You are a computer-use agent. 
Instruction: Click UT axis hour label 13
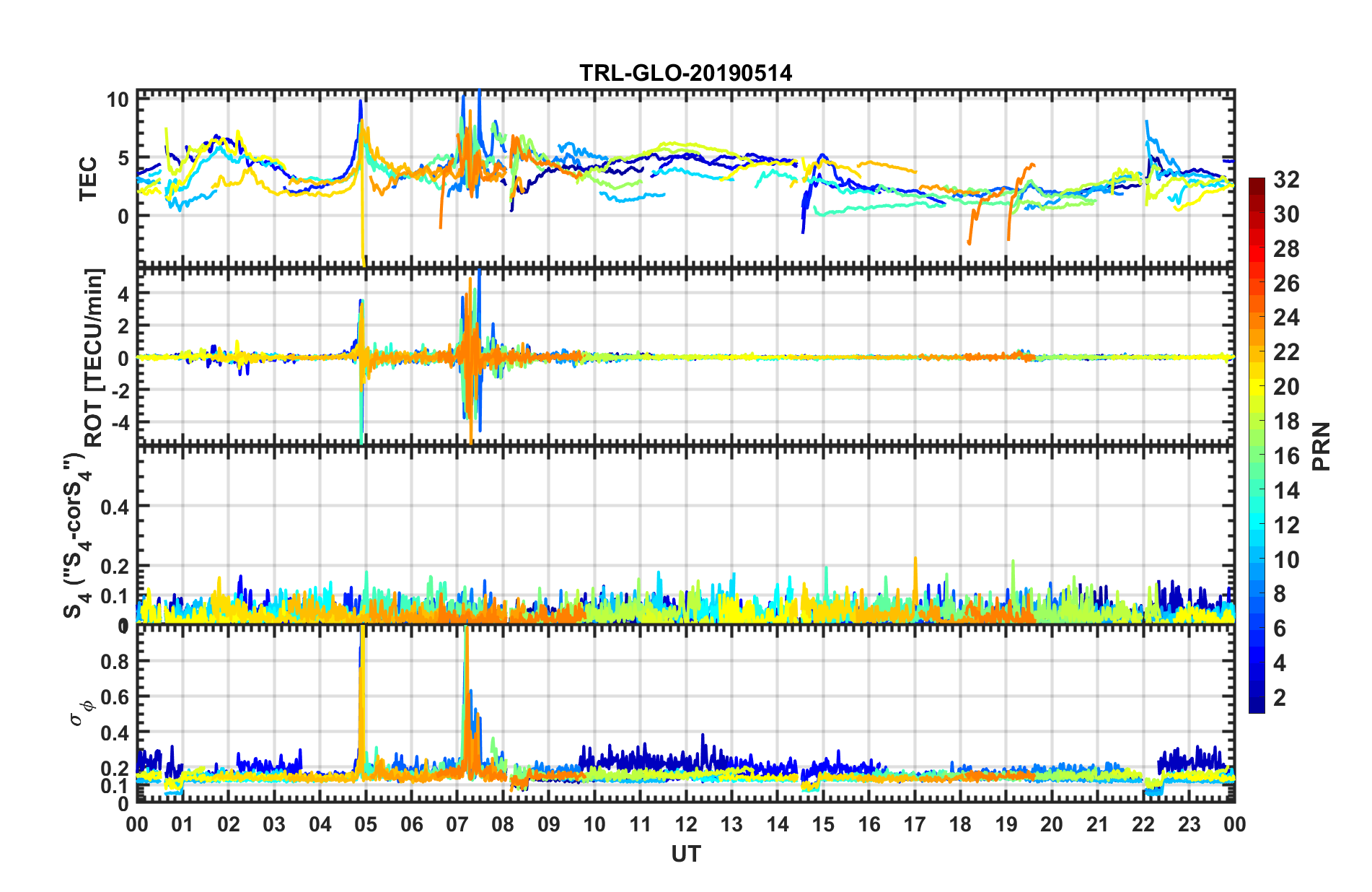click(731, 824)
